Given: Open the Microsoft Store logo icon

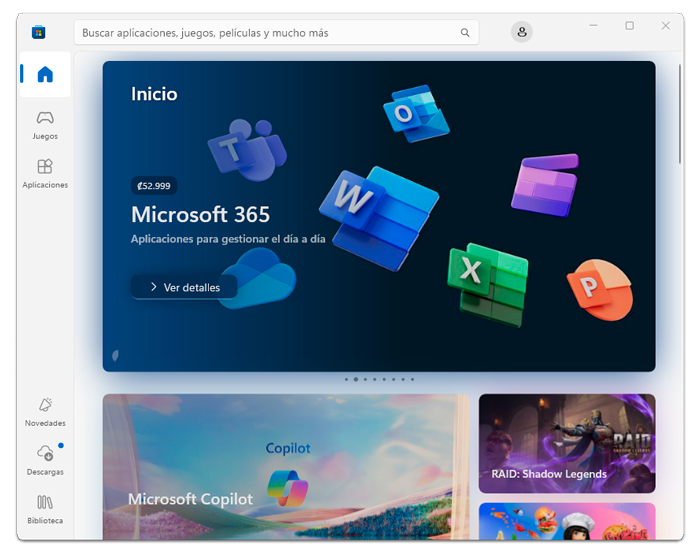Looking at the screenshot, I should [38, 32].
